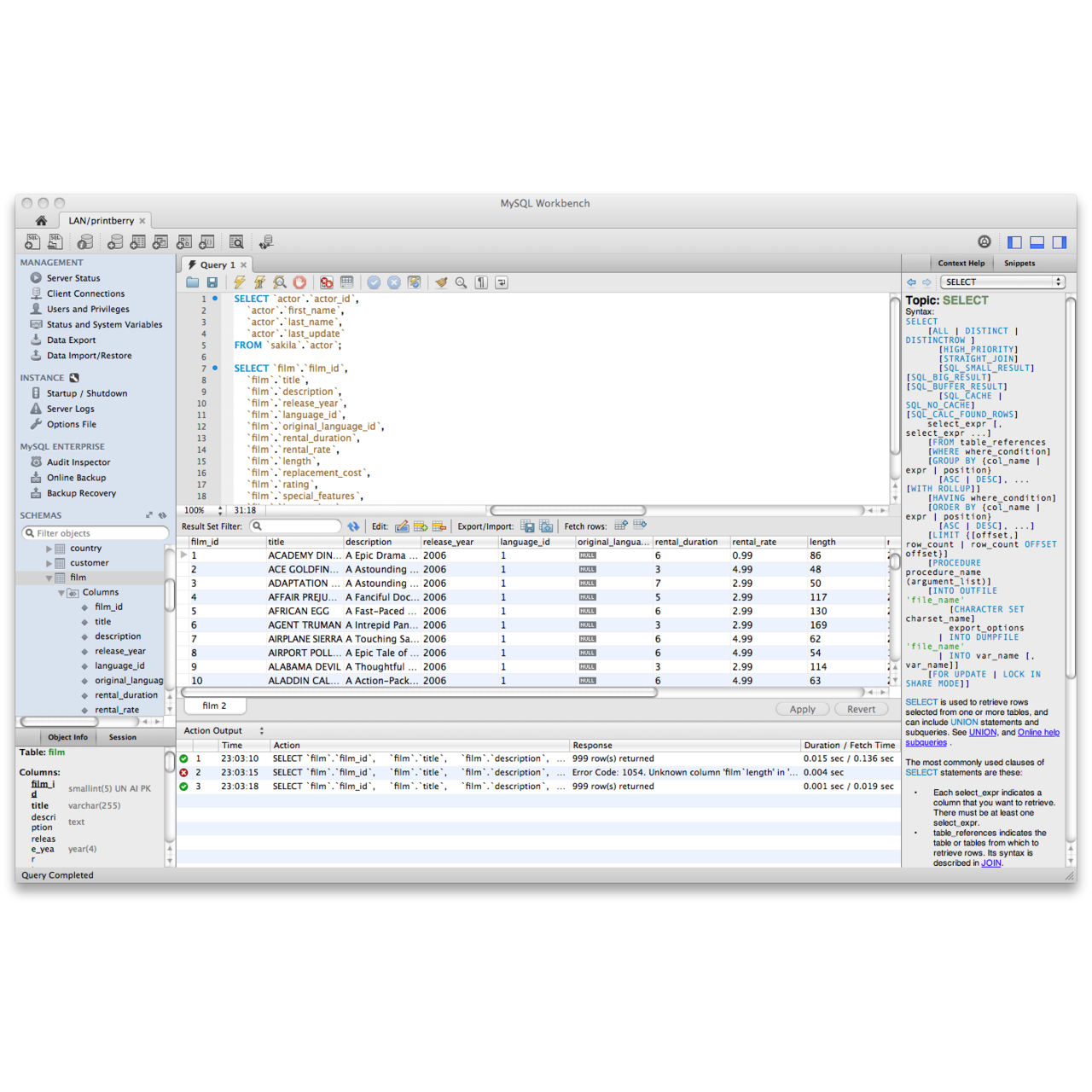Click the Result Set Filter search field
The height and width of the screenshot is (1092, 1092).
tap(299, 526)
